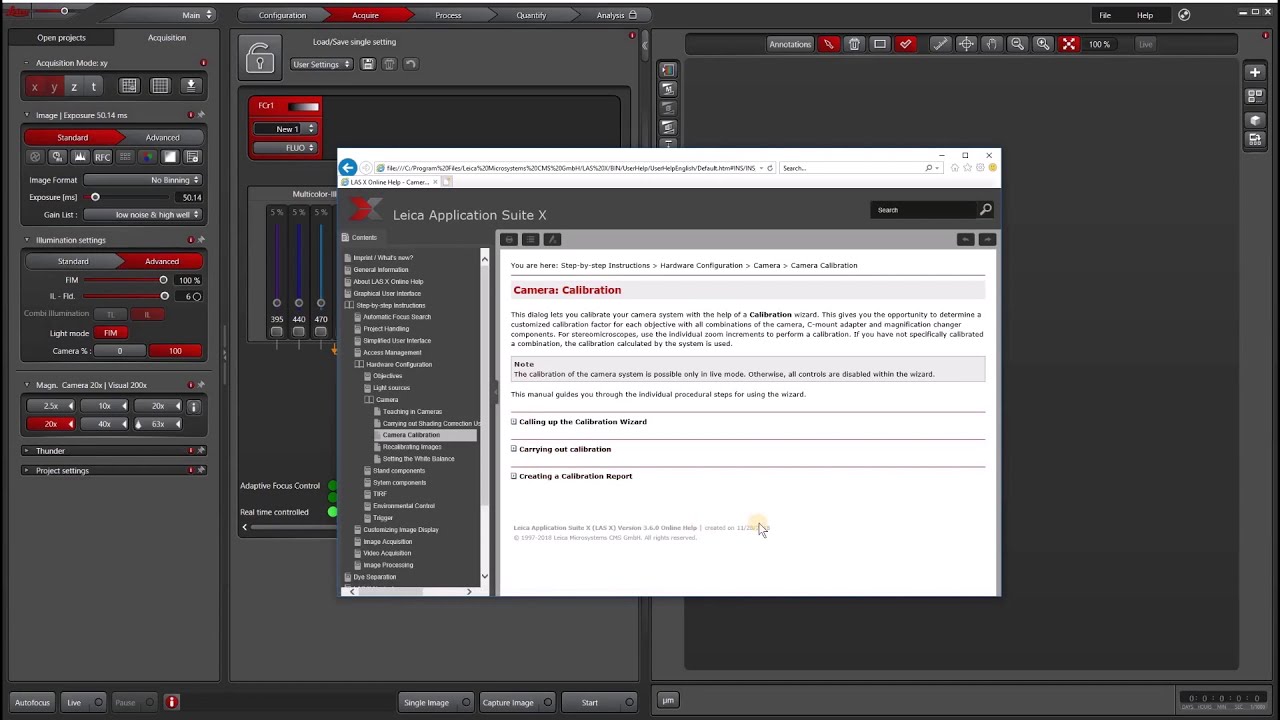Screen dimensions: 1280x720
Task: Click the magnification info icon
Action: tap(194, 406)
